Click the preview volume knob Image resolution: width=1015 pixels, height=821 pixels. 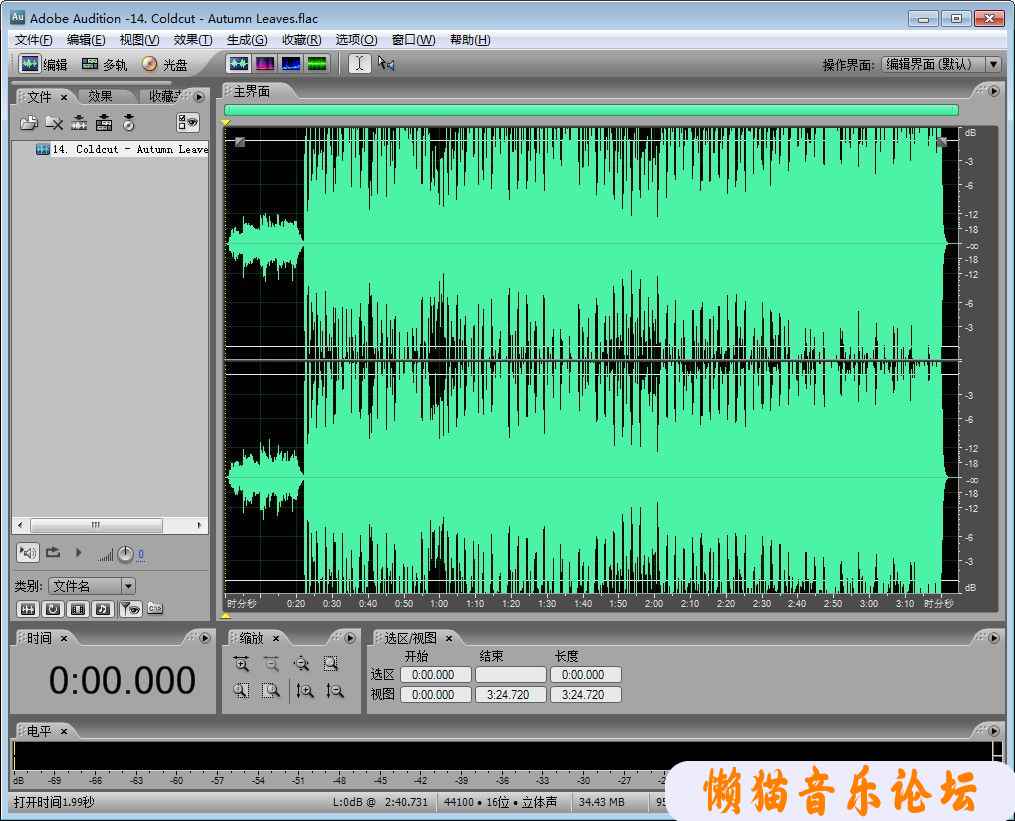tap(126, 554)
